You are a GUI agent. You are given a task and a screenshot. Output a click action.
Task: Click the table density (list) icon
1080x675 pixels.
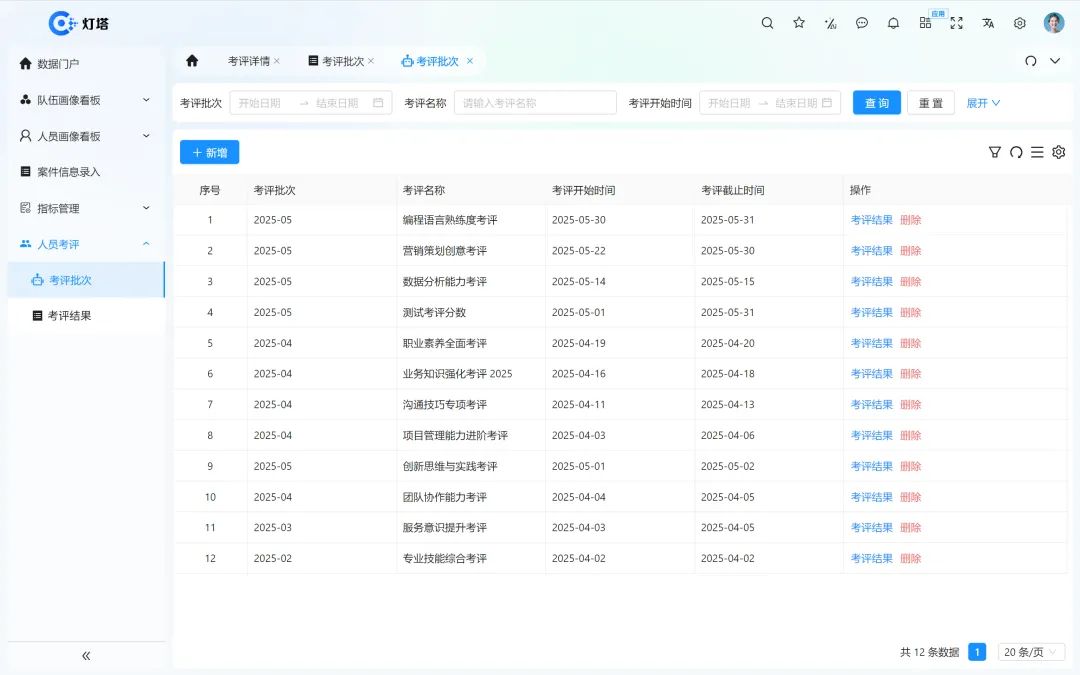pos(1037,152)
